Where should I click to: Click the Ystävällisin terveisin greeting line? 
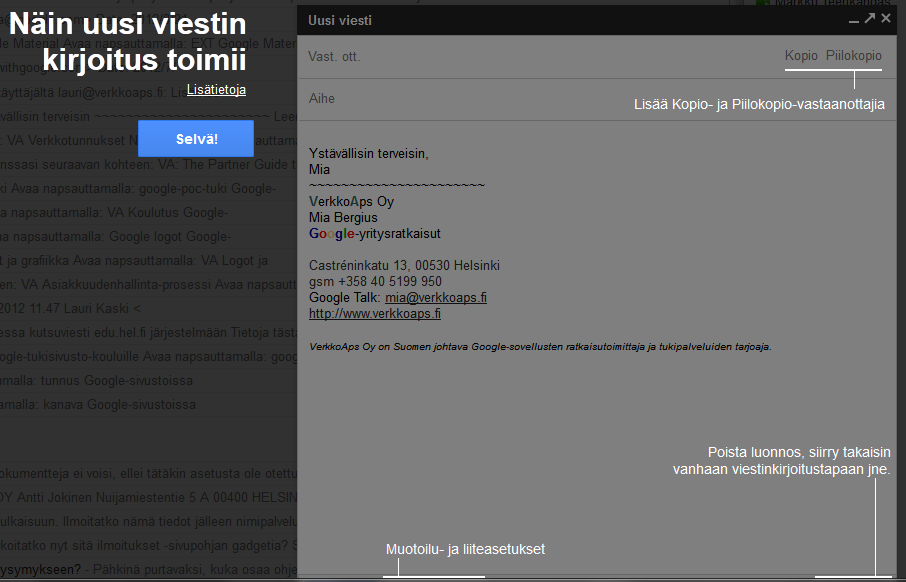pos(369,153)
